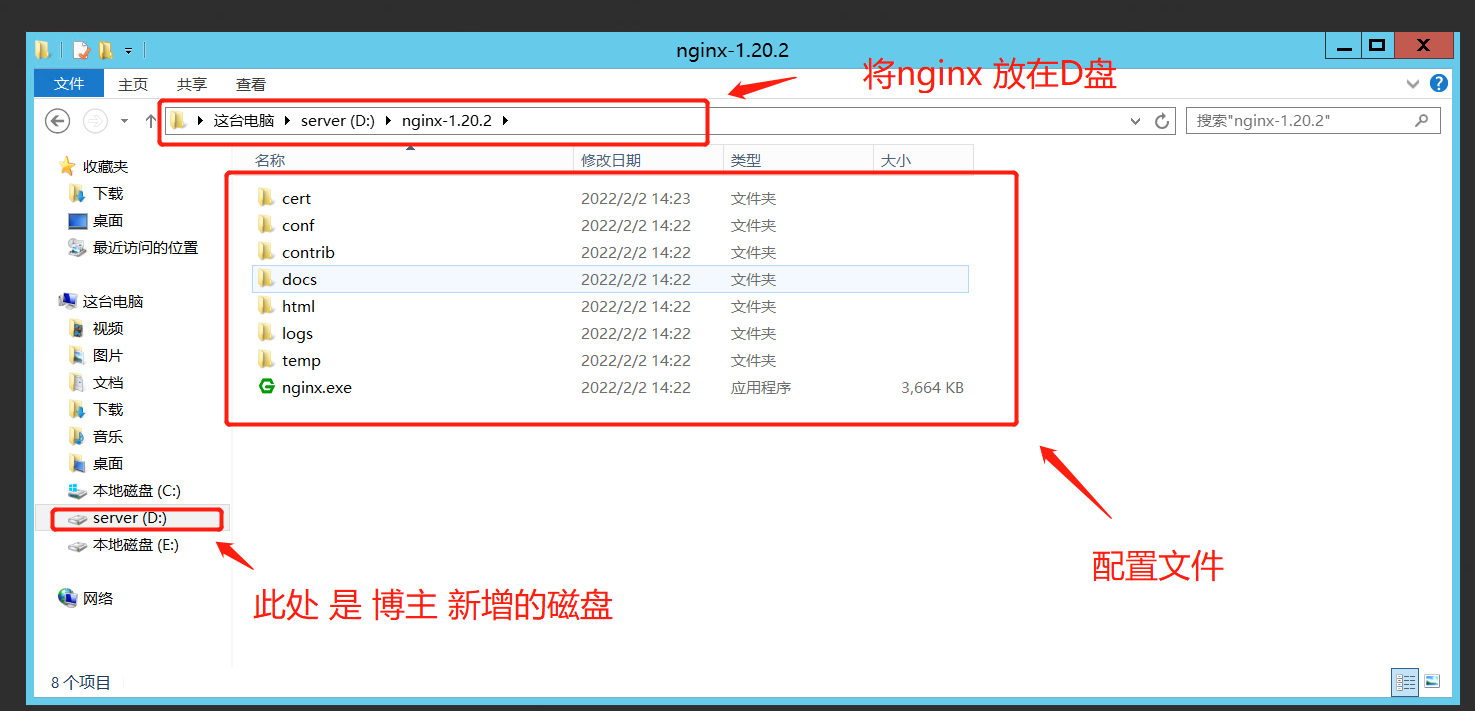
Task: Open the address bar history dropdown
Action: (x=1135, y=121)
